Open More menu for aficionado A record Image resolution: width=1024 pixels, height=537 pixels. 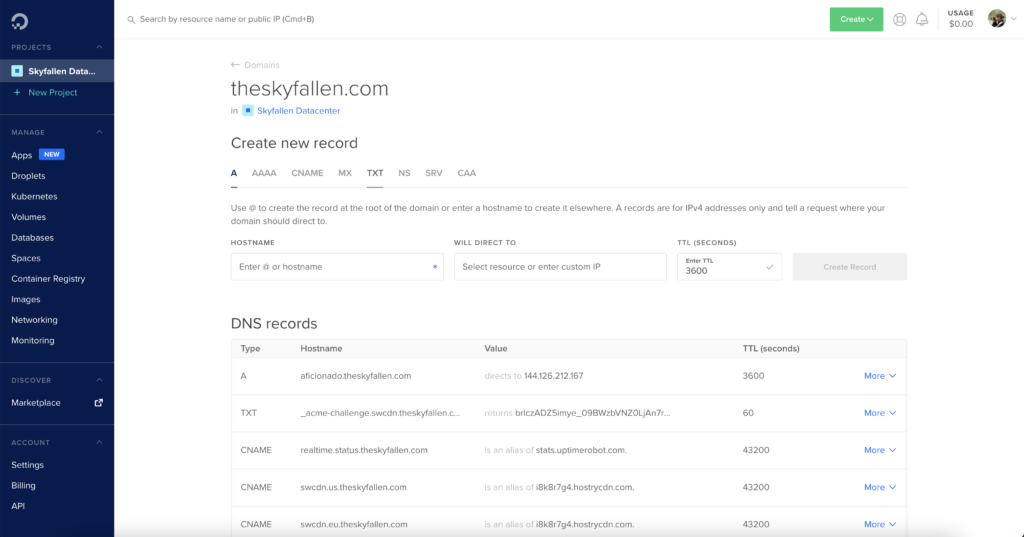pyautogui.click(x=880, y=376)
